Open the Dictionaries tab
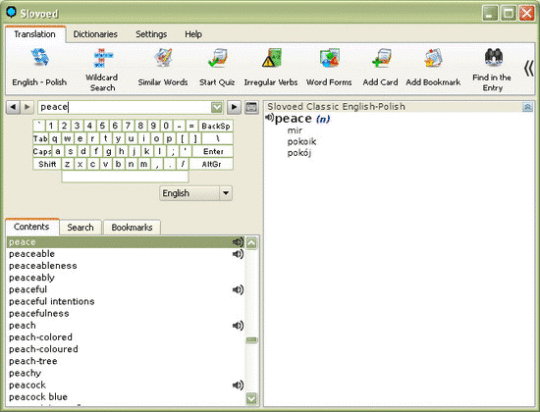Viewport: 540px width, 412px height. (x=95, y=34)
